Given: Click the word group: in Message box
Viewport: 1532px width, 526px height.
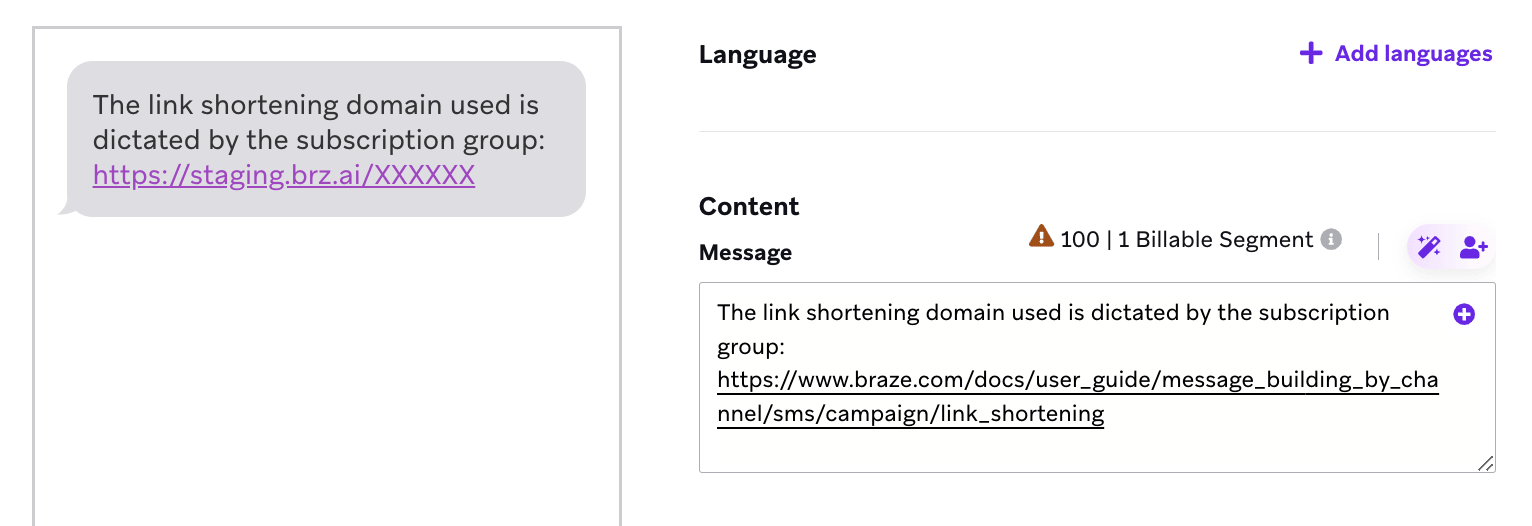Looking at the screenshot, I should tap(751, 347).
